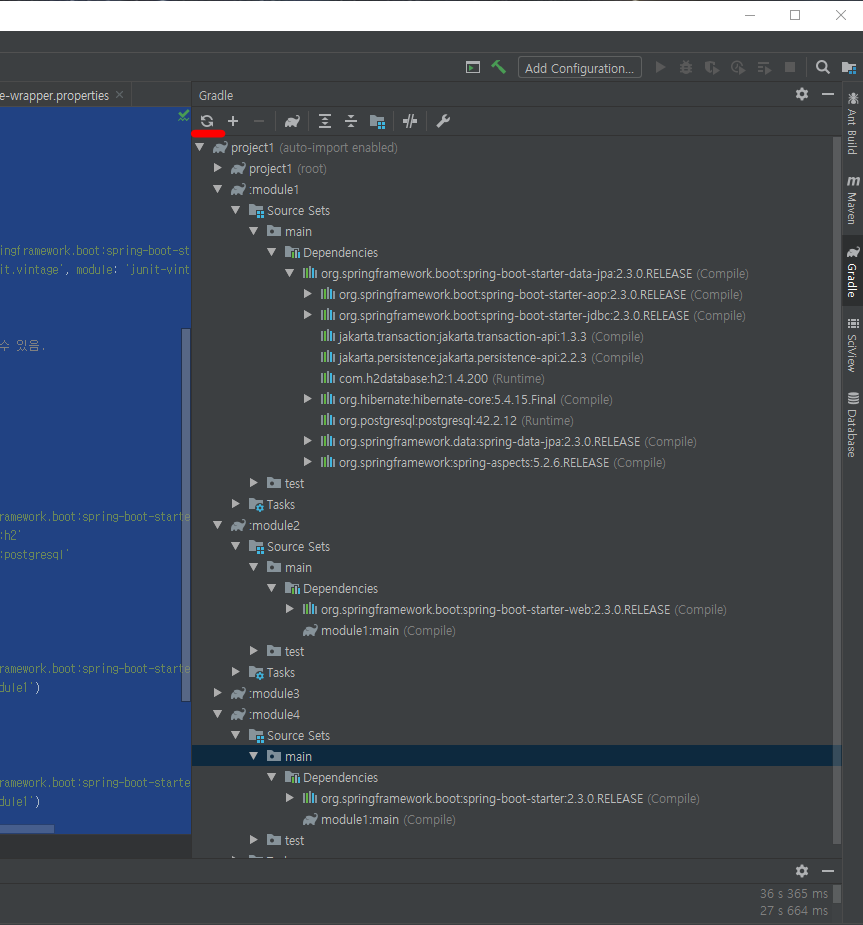
Task: Toggle Offline Mode in Gradle toolbar
Action: coord(410,122)
